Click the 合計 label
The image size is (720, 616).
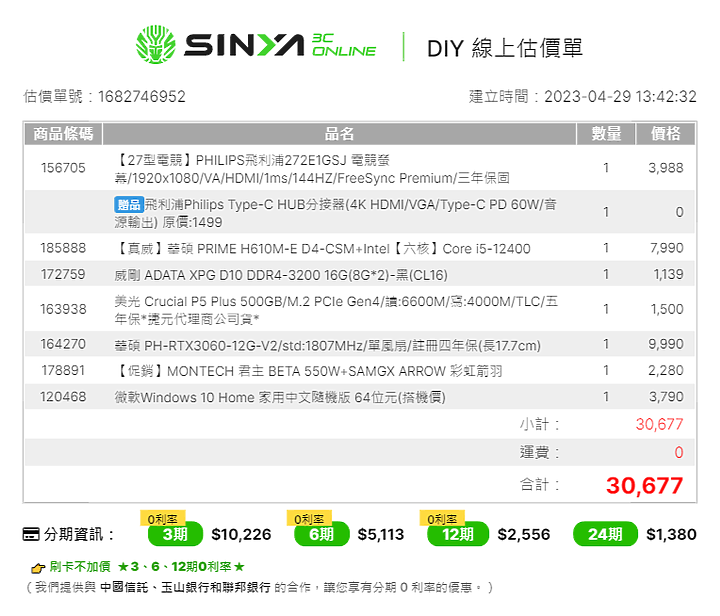click(x=540, y=484)
